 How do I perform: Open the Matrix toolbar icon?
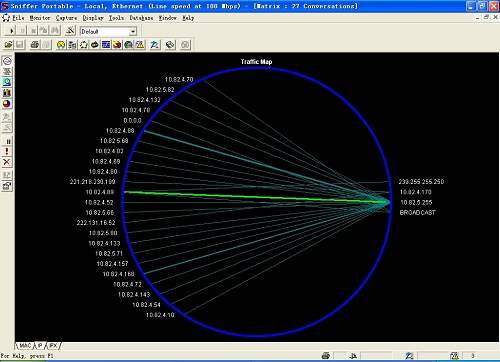[x=83, y=45]
